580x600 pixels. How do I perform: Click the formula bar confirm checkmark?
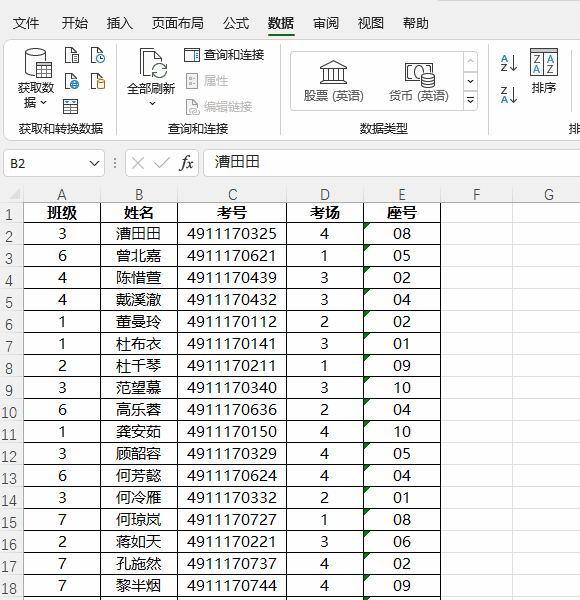[162, 163]
